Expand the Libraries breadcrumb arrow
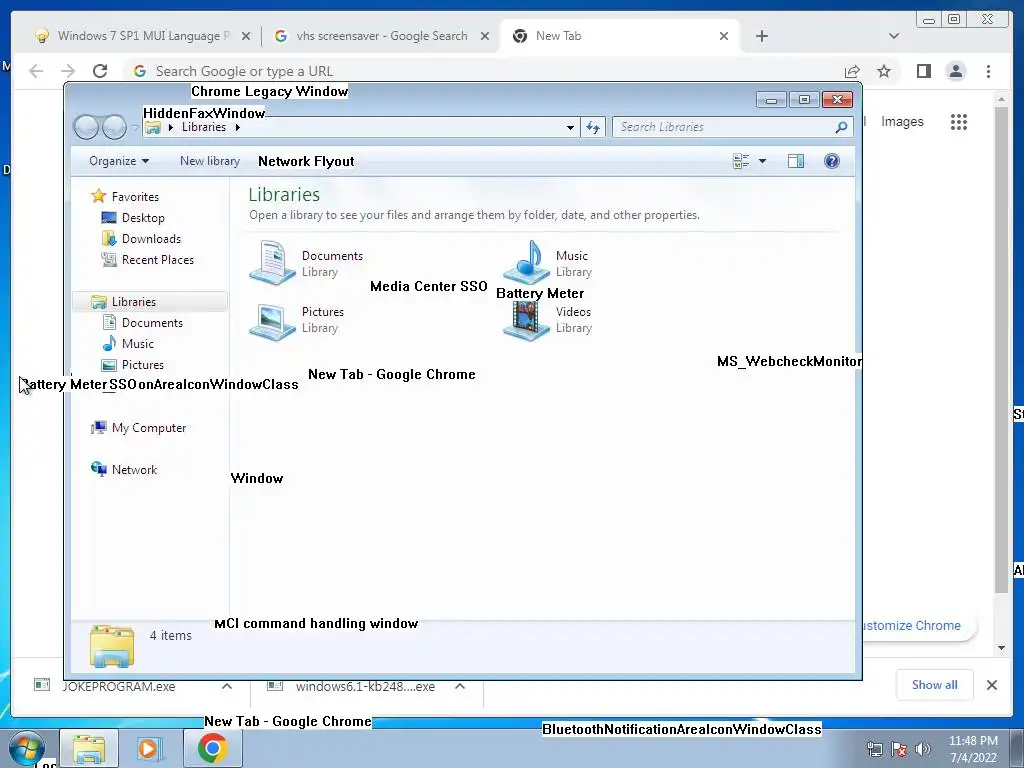1024x768 pixels. point(238,127)
